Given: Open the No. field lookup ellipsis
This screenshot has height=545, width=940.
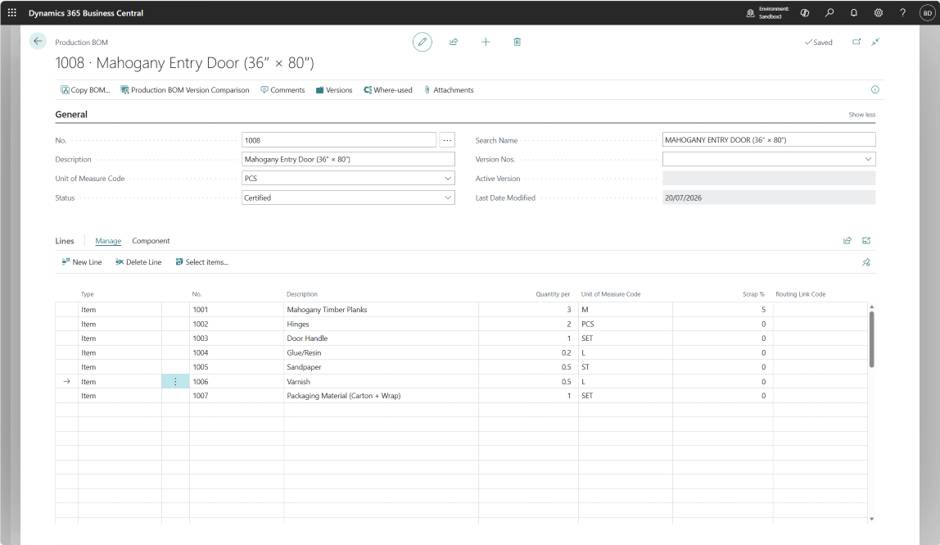Looking at the screenshot, I should [447, 140].
